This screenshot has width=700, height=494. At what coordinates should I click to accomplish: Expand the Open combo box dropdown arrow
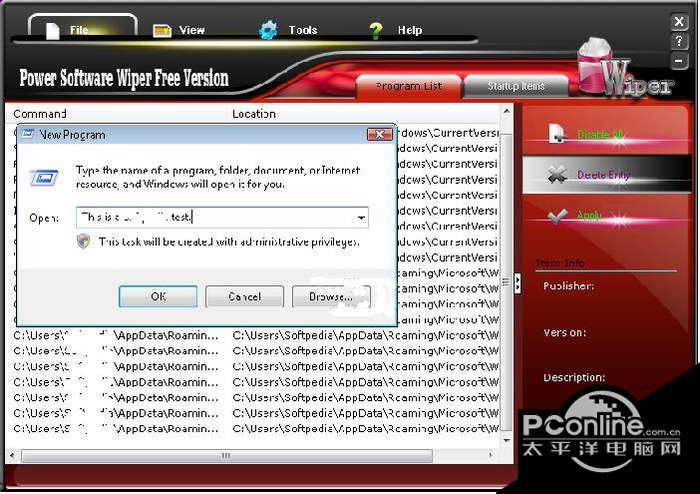tap(361, 217)
